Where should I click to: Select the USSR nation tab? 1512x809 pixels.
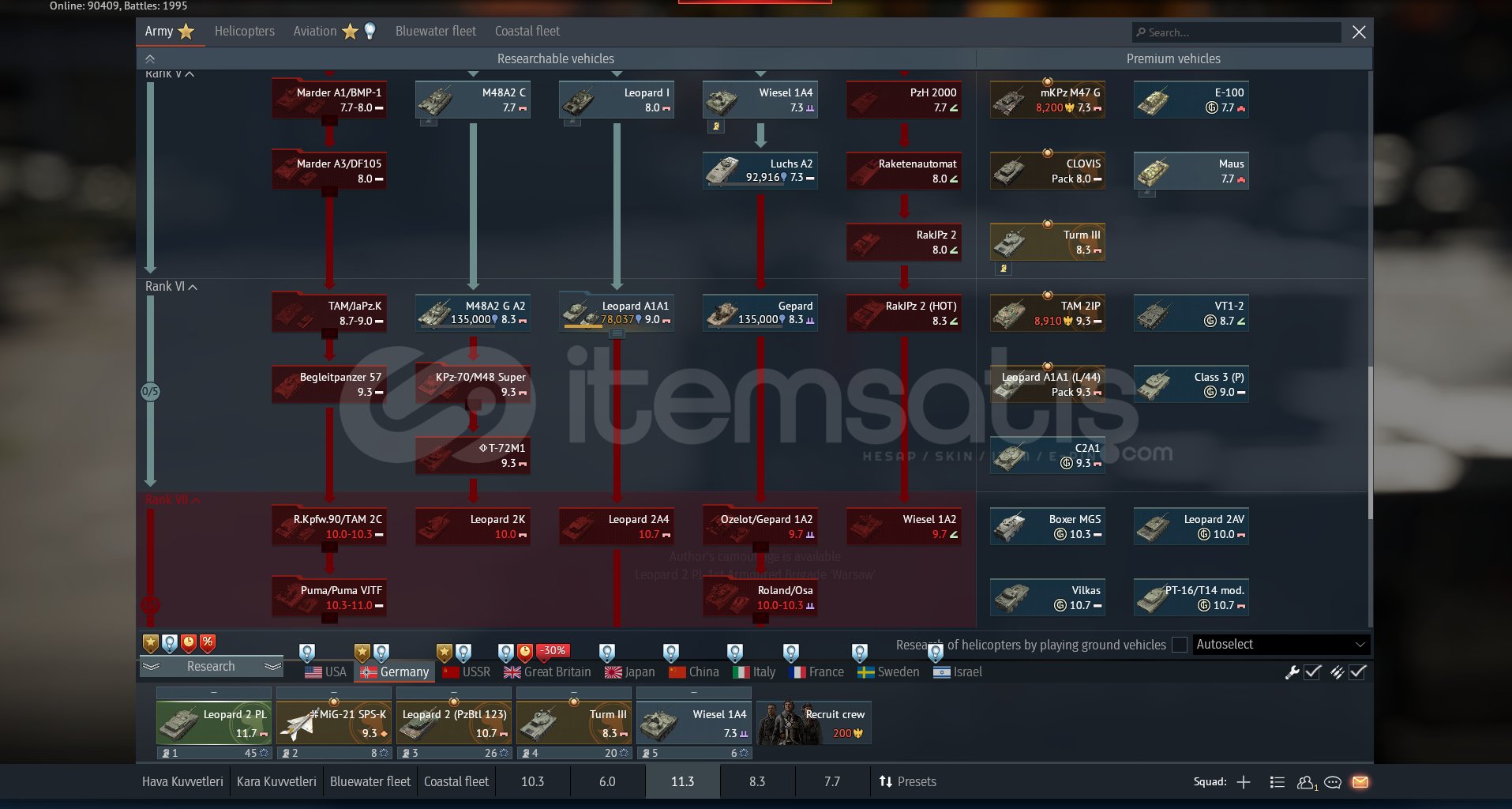point(467,672)
